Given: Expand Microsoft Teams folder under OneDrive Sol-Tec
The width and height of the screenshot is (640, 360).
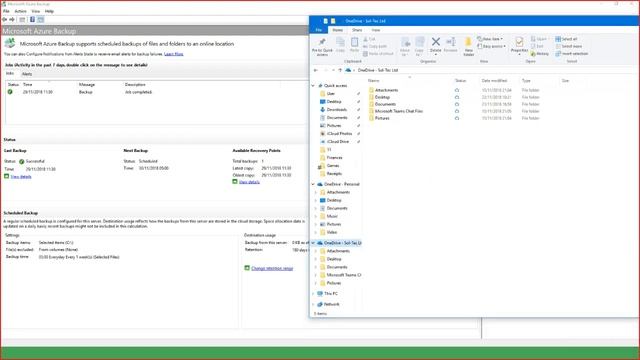Looking at the screenshot, I should [x=316, y=275].
